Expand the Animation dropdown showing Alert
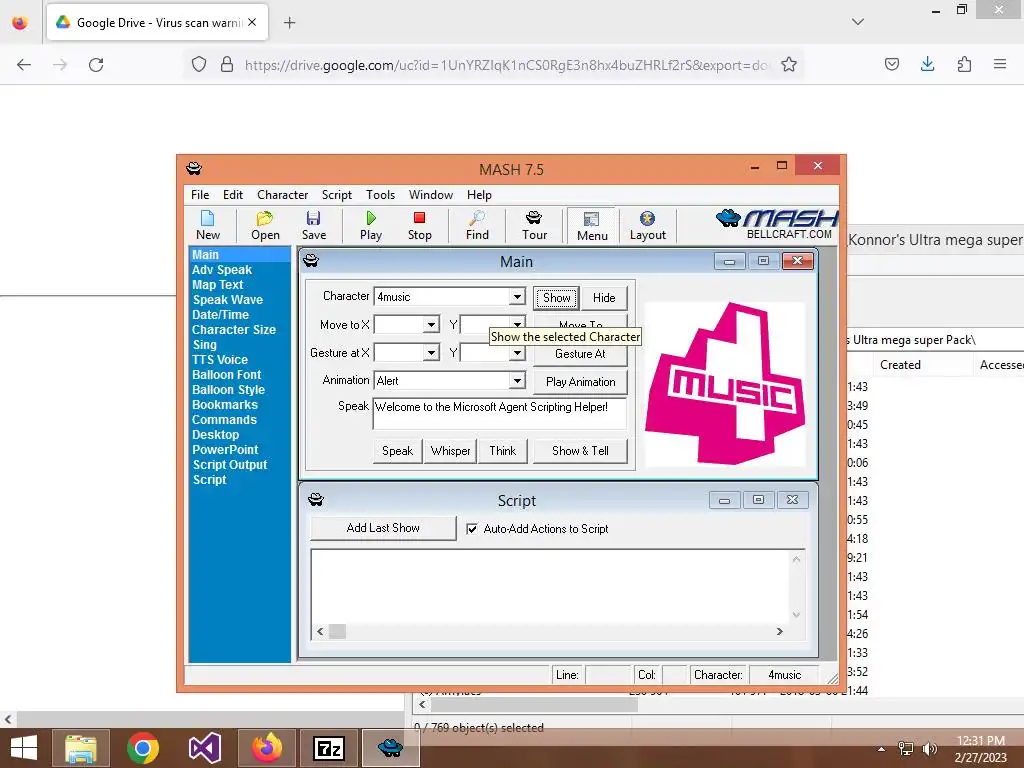This screenshot has width=1024, height=768. 517,381
